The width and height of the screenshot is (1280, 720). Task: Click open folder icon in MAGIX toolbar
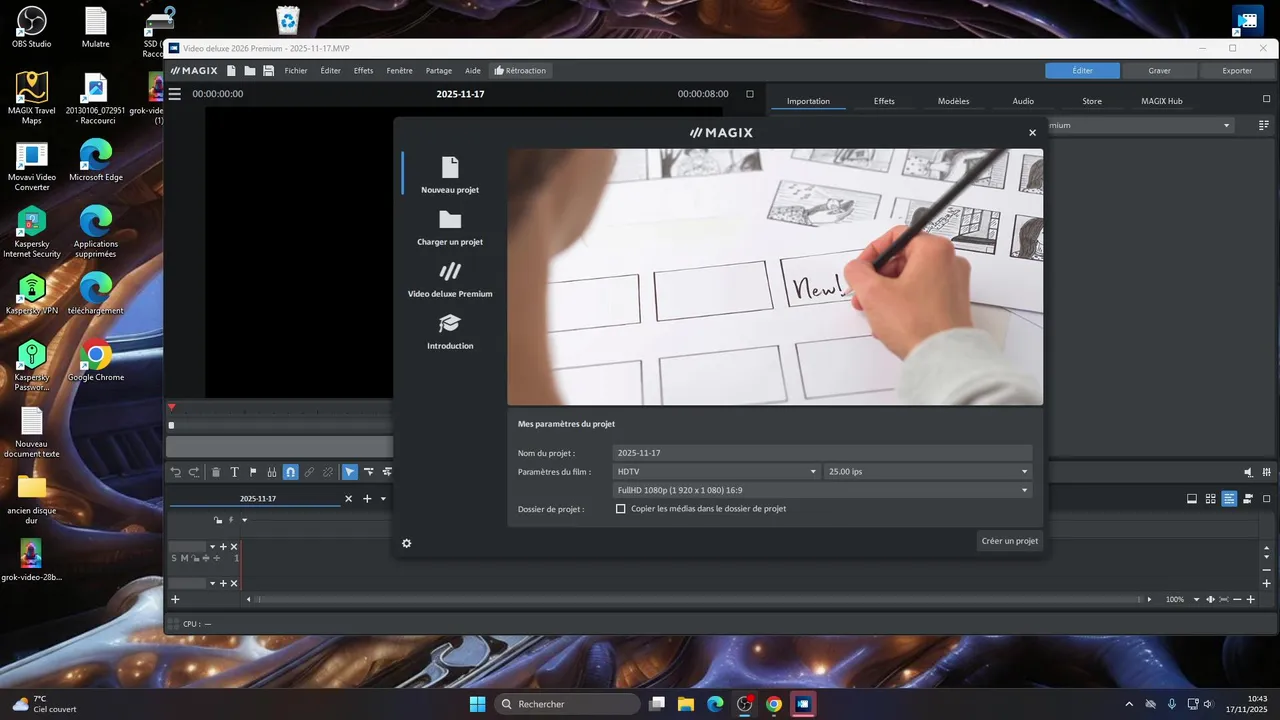250,71
